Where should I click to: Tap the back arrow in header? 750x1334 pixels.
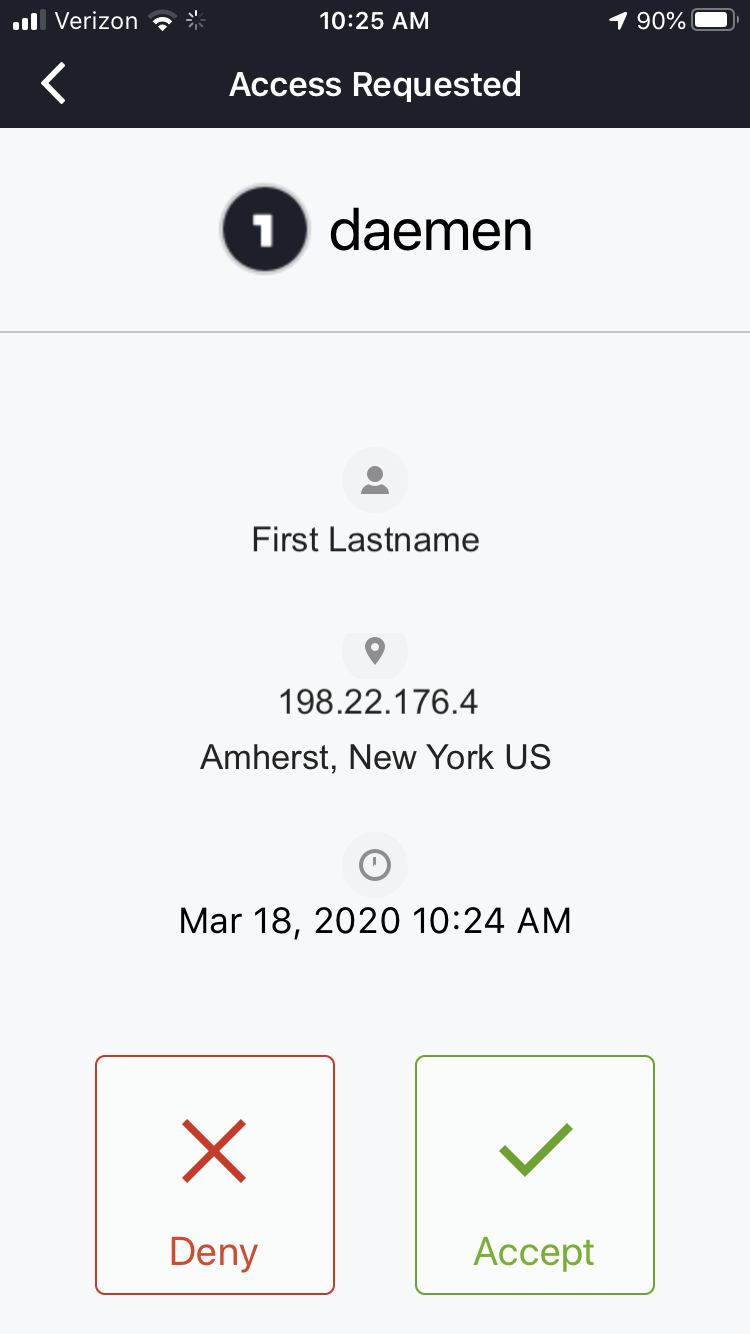pyautogui.click(x=54, y=84)
